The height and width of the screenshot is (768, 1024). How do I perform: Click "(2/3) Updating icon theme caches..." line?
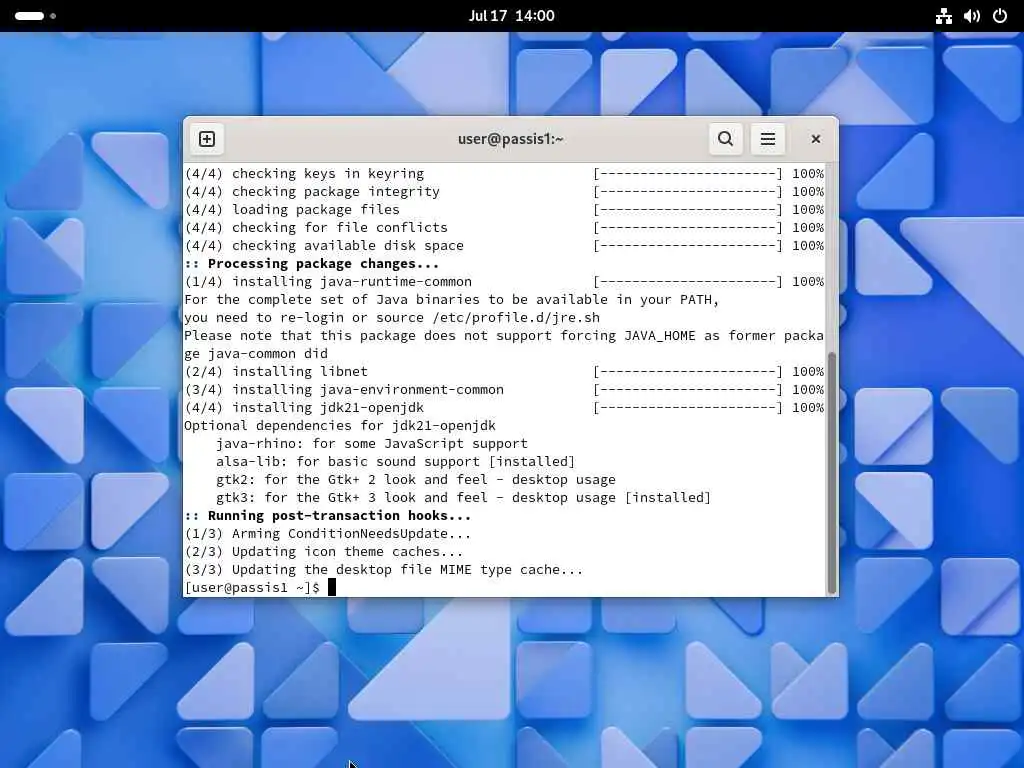pos(323,552)
